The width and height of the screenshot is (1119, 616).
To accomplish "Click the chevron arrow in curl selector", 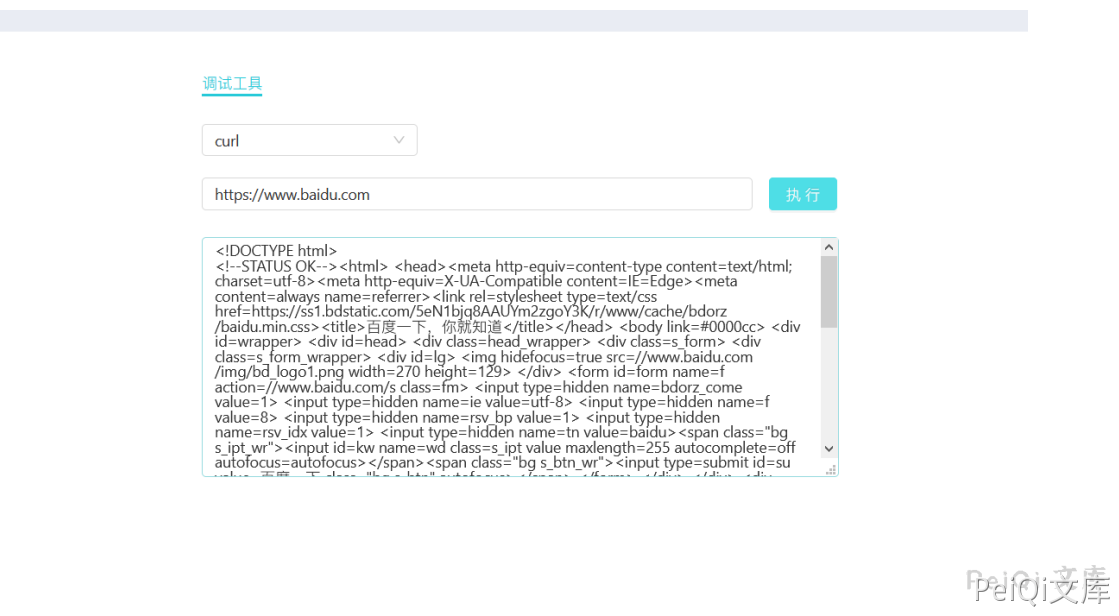I will coord(399,141).
